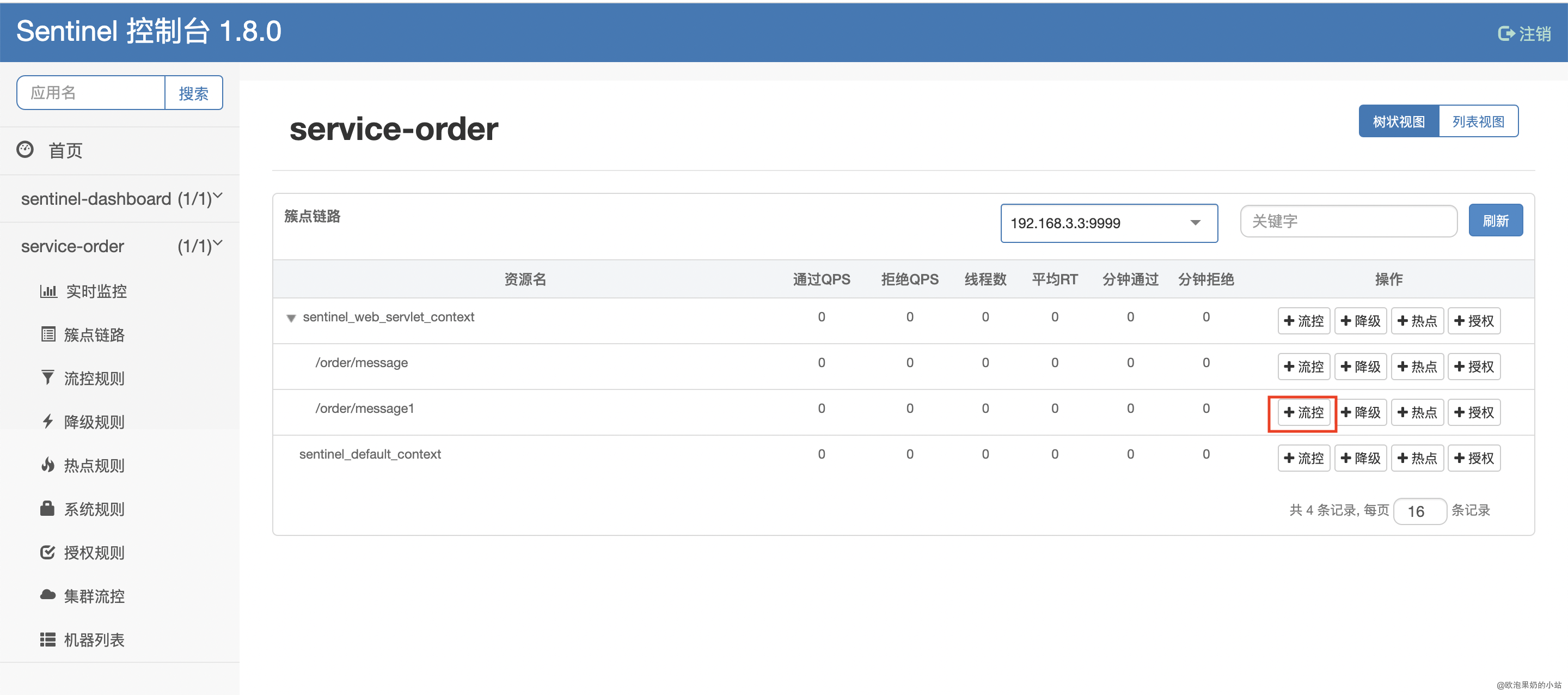The width and height of the screenshot is (1568, 695).
Task: Add 降级 rule for sentinel_default_context
Action: pyautogui.click(x=1361, y=458)
